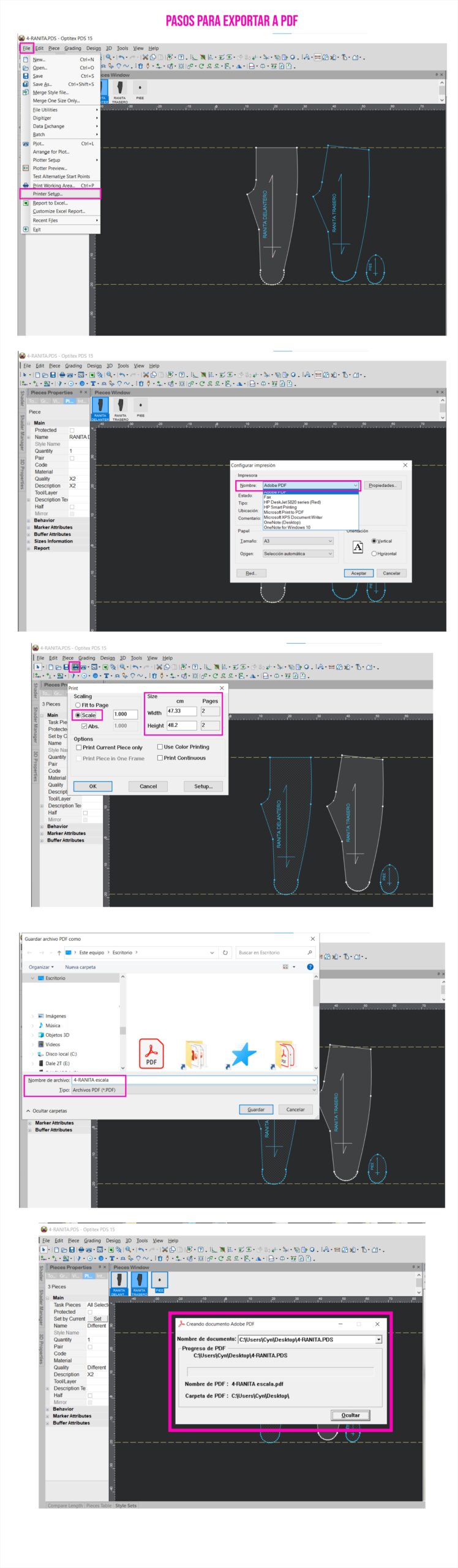
Task: Click the view options icon in Guardar dialog
Action: coord(285,967)
